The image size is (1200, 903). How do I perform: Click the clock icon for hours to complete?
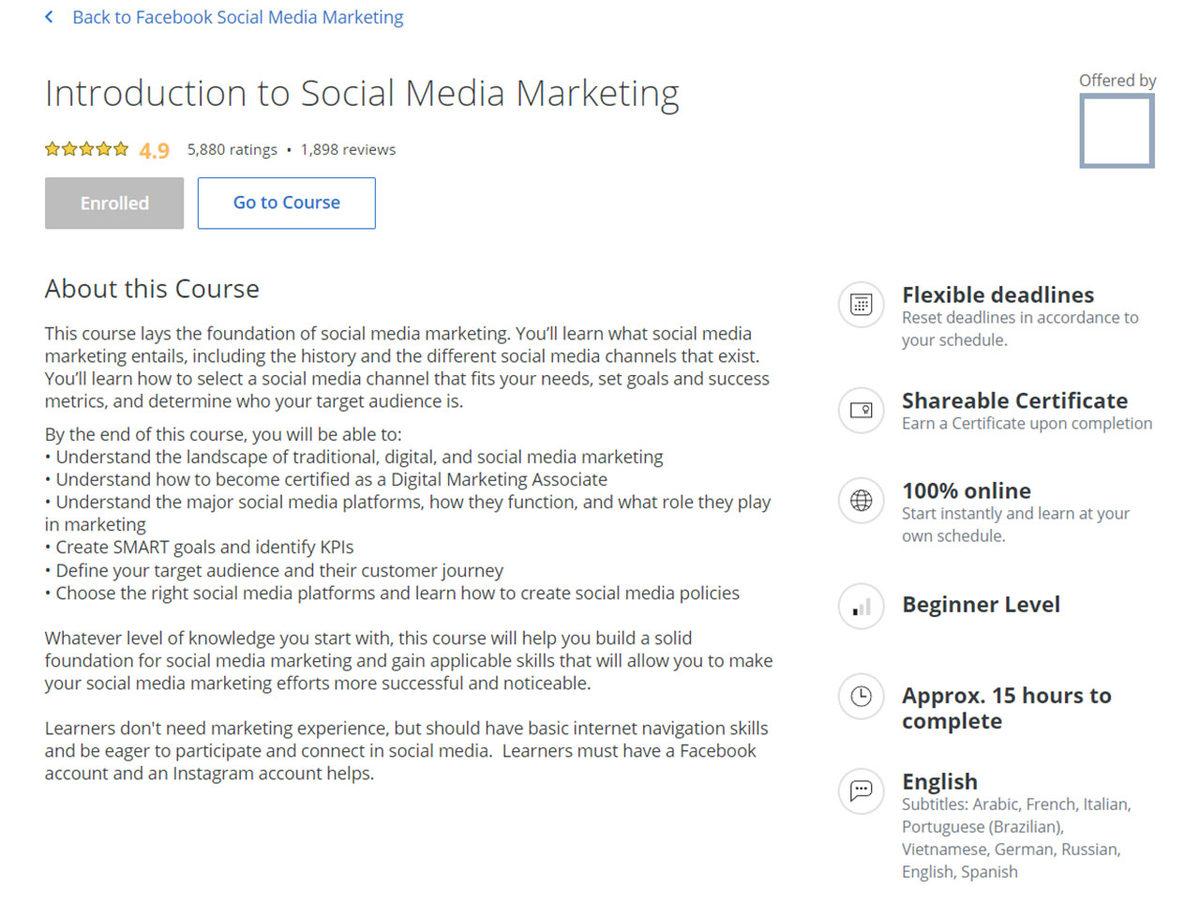(861, 697)
